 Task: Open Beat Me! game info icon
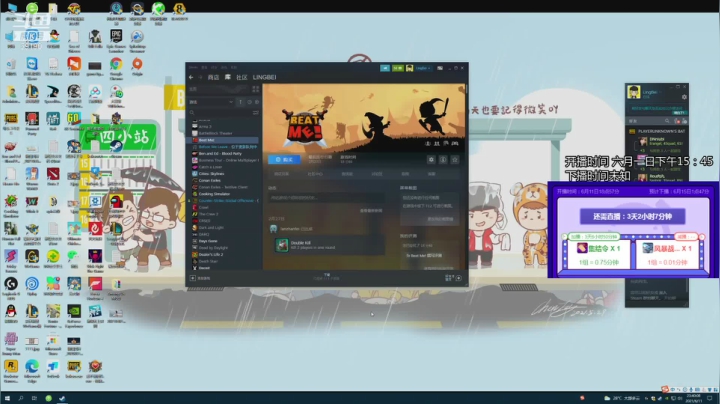(443, 159)
